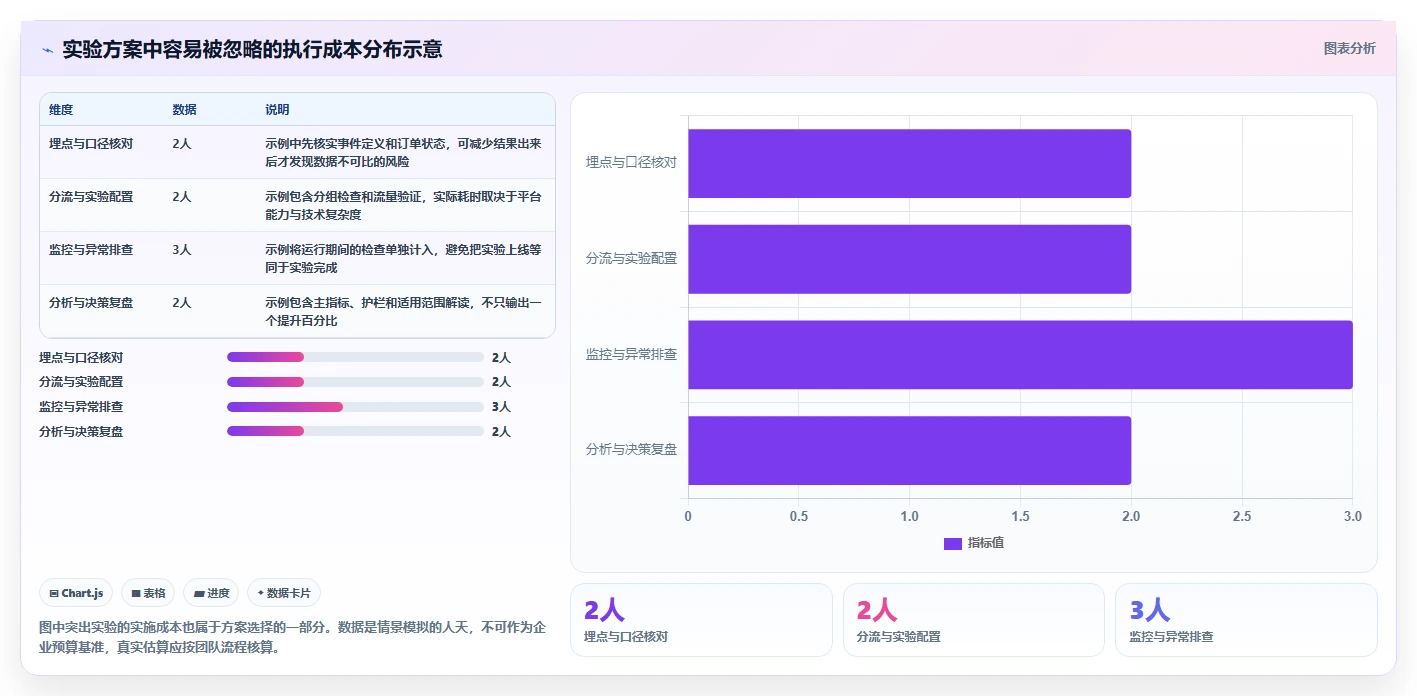The height and width of the screenshot is (696, 1417).
Task: Select 埋点与口径核对 table row cell
Action: click(91, 144)
